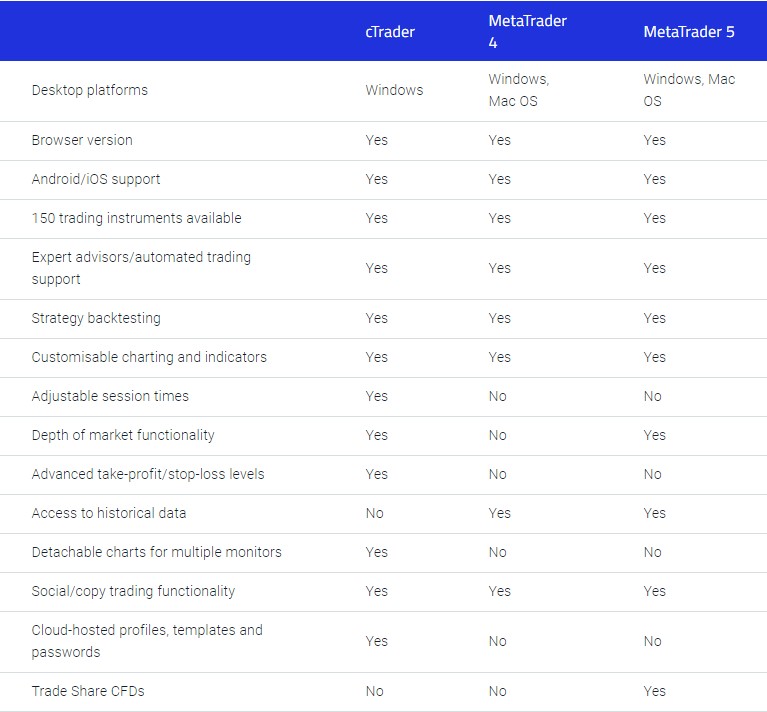Click the MetaTrader 4 column header
Image resolution: width=767 pixels, height=712 pixels.
(527, 32)
